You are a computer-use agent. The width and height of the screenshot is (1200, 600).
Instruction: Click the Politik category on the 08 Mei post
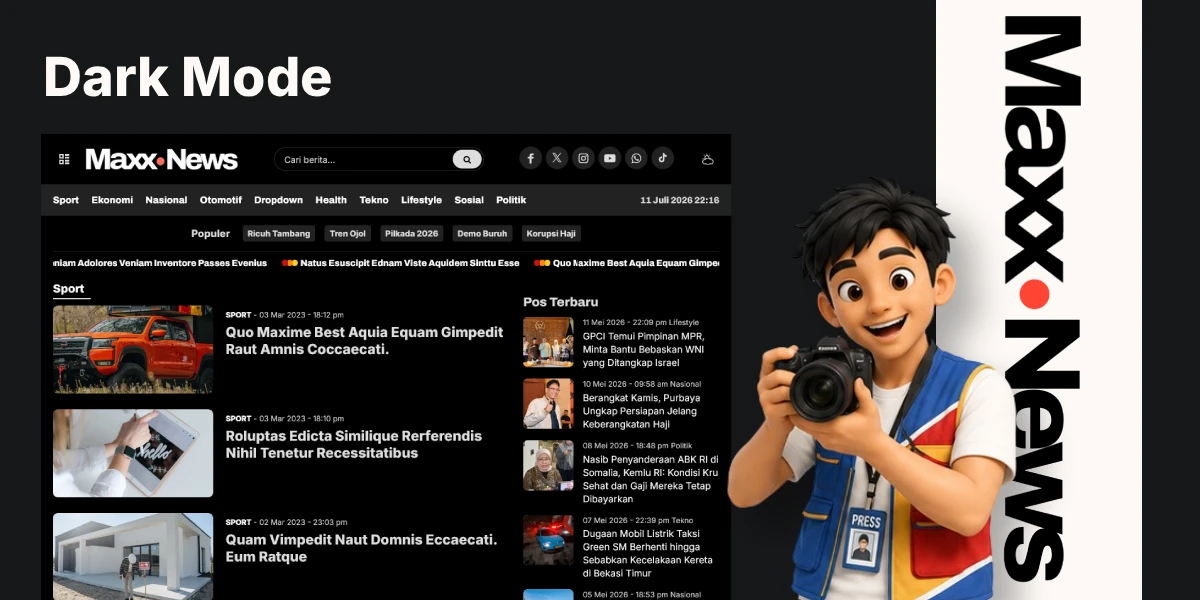pyautogui.click(x=681, y=445)
